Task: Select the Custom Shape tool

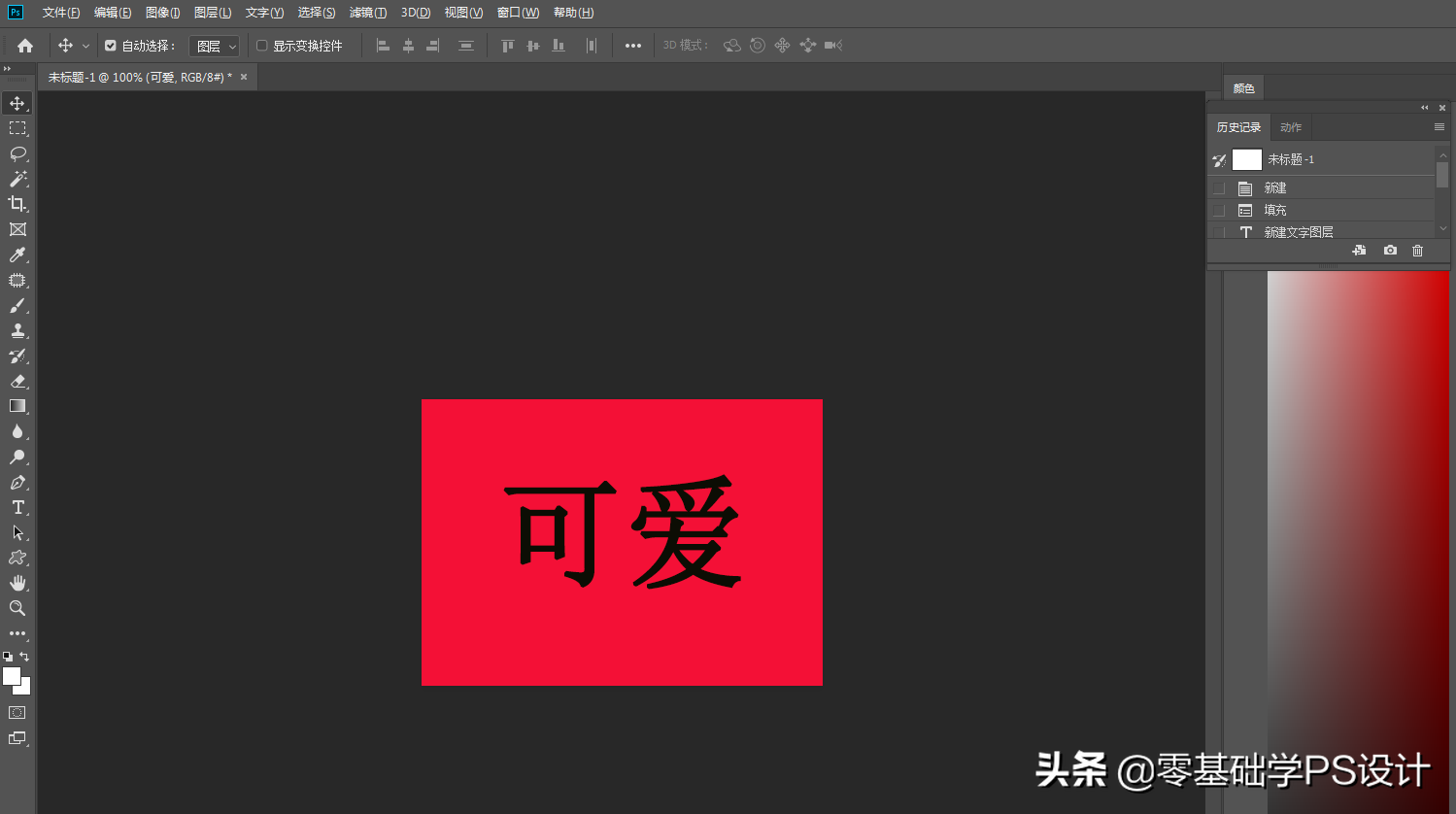Action: tap(17, 558)
